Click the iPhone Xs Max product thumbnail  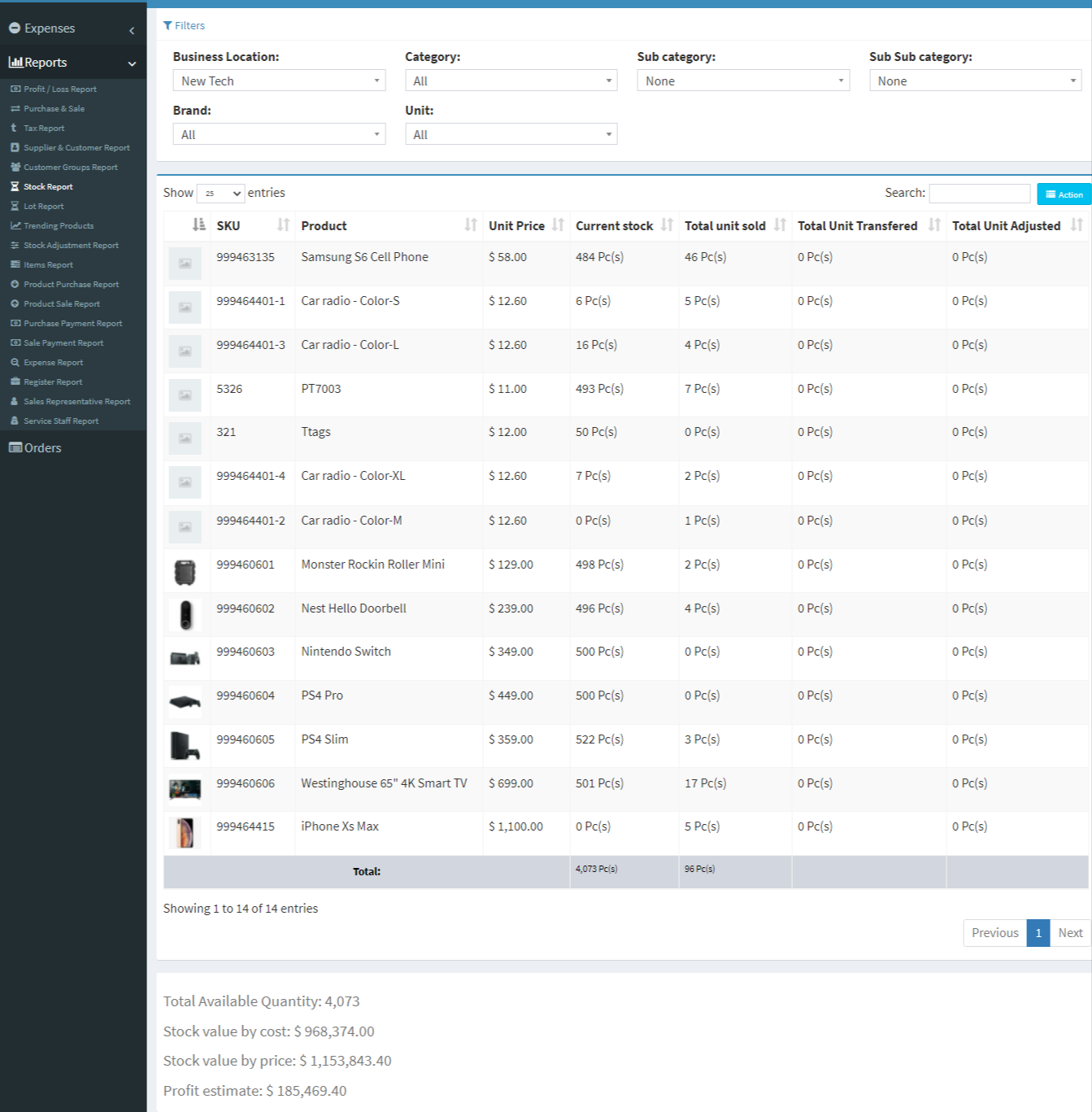185,833
